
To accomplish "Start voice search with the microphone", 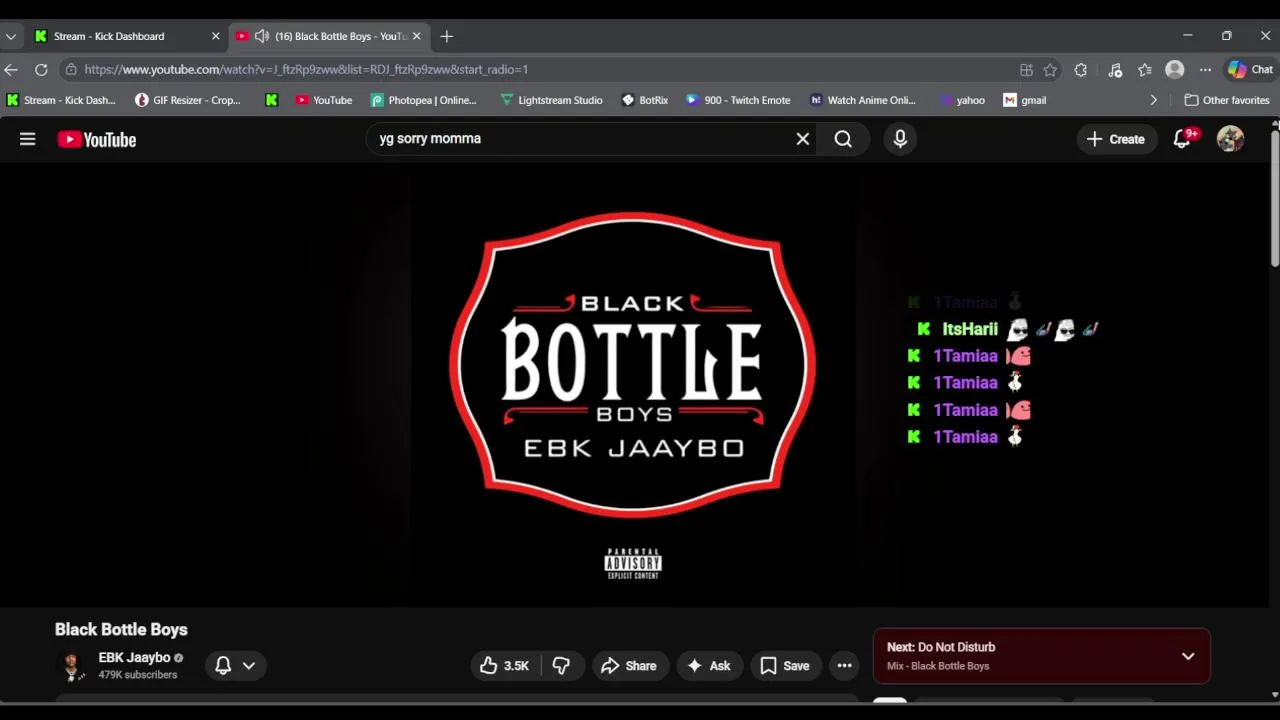I will (x=900, y=139).
